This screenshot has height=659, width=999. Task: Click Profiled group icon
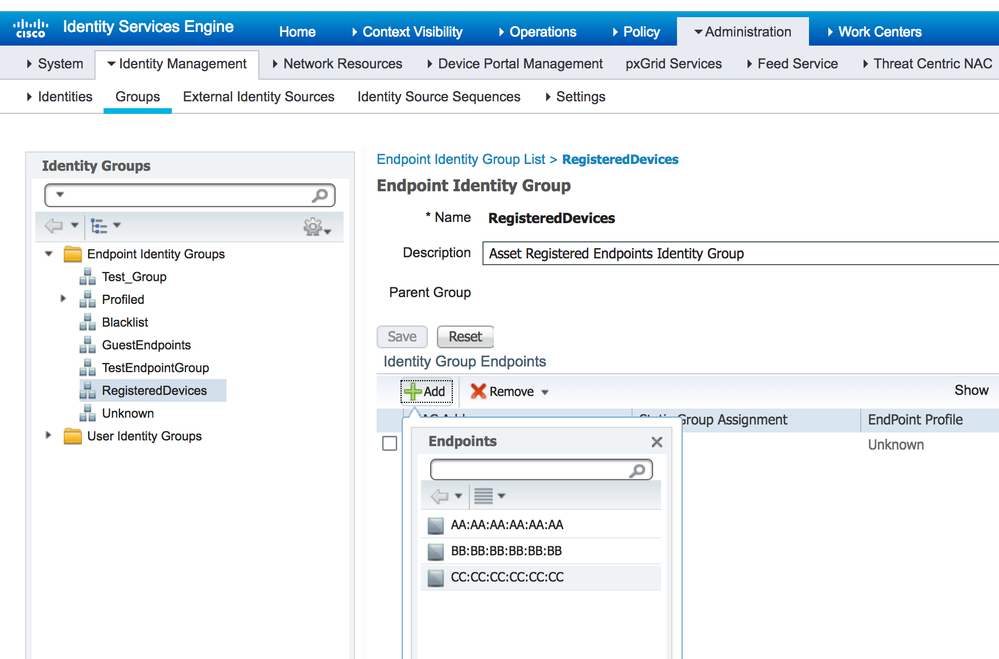pyautogui.click(x=88, y=300)
